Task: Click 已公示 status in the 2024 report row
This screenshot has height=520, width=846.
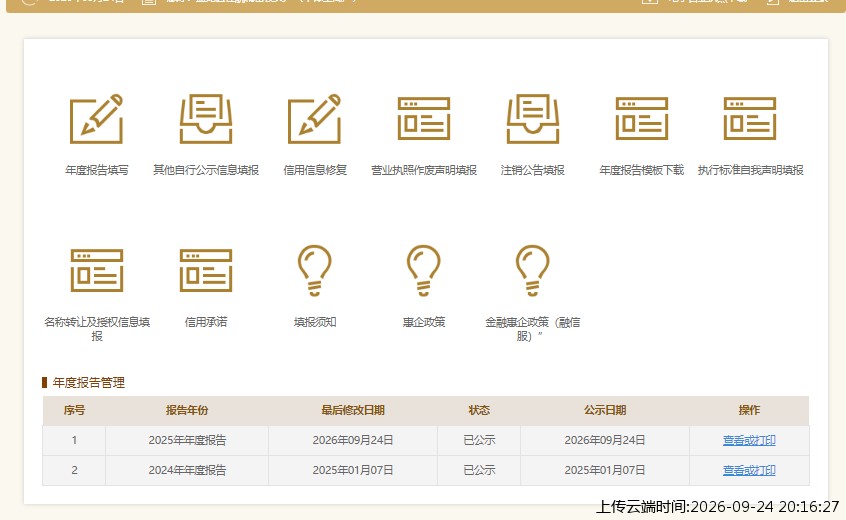Action: pyautogui.click(x=479, y=470)
